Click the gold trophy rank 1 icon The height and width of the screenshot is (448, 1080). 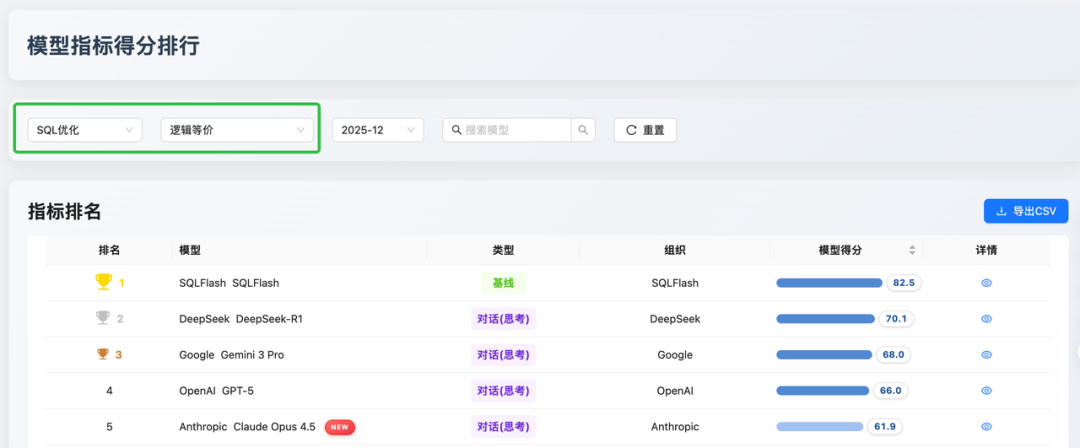click(x=103, y=282)
